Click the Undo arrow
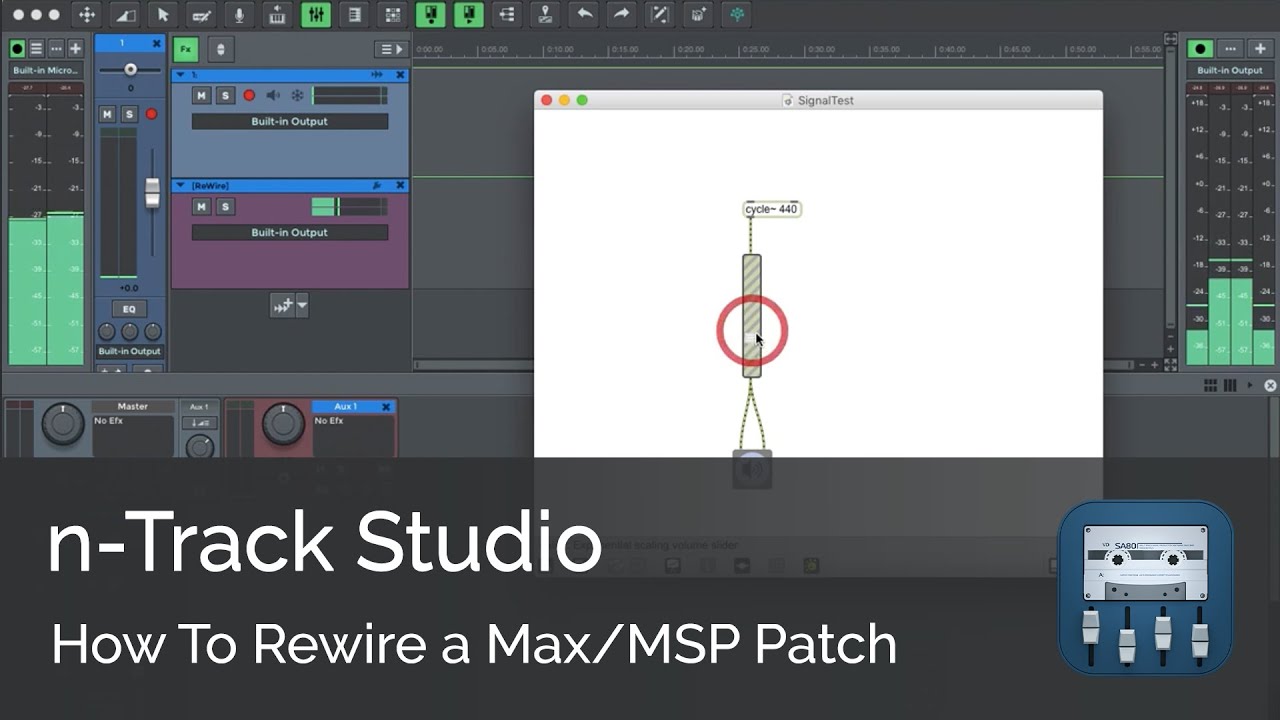 [x=584, y=15]
